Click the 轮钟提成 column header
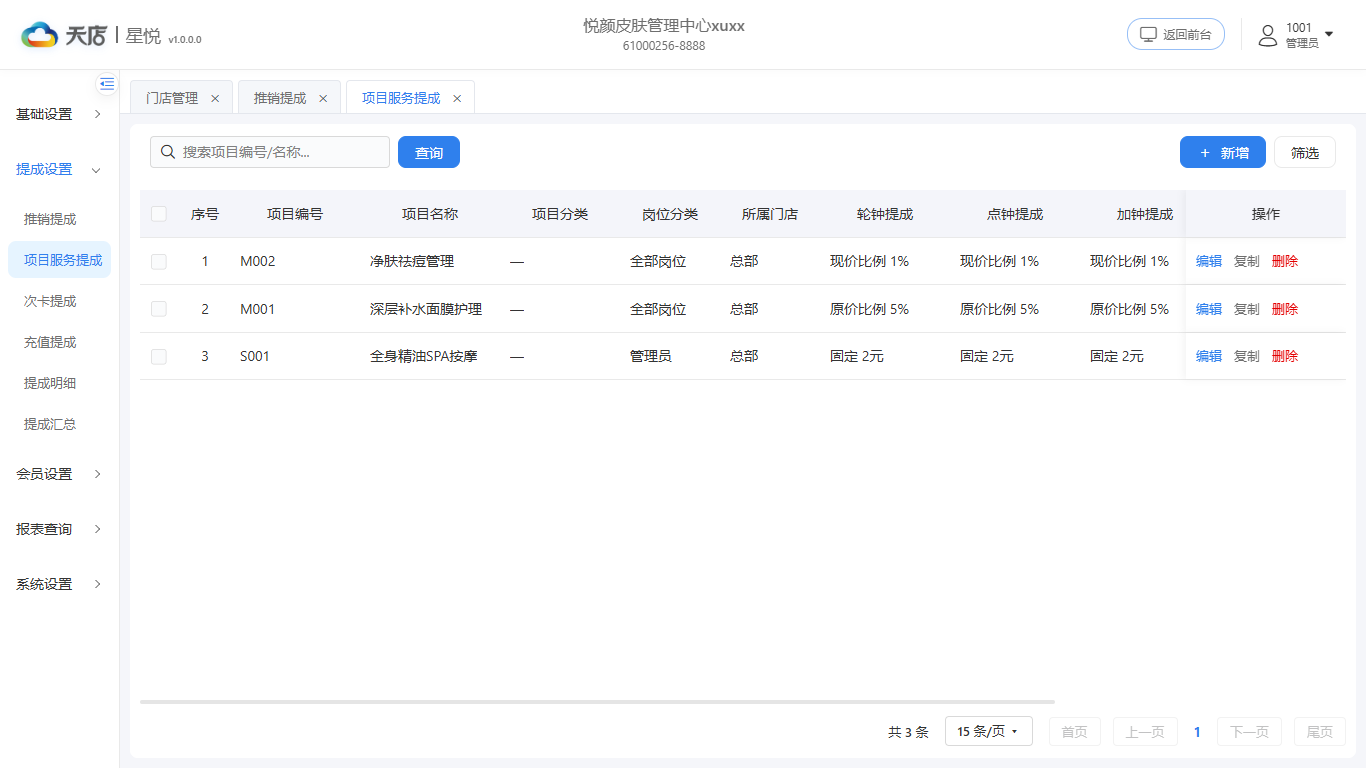 coord(885,214)
